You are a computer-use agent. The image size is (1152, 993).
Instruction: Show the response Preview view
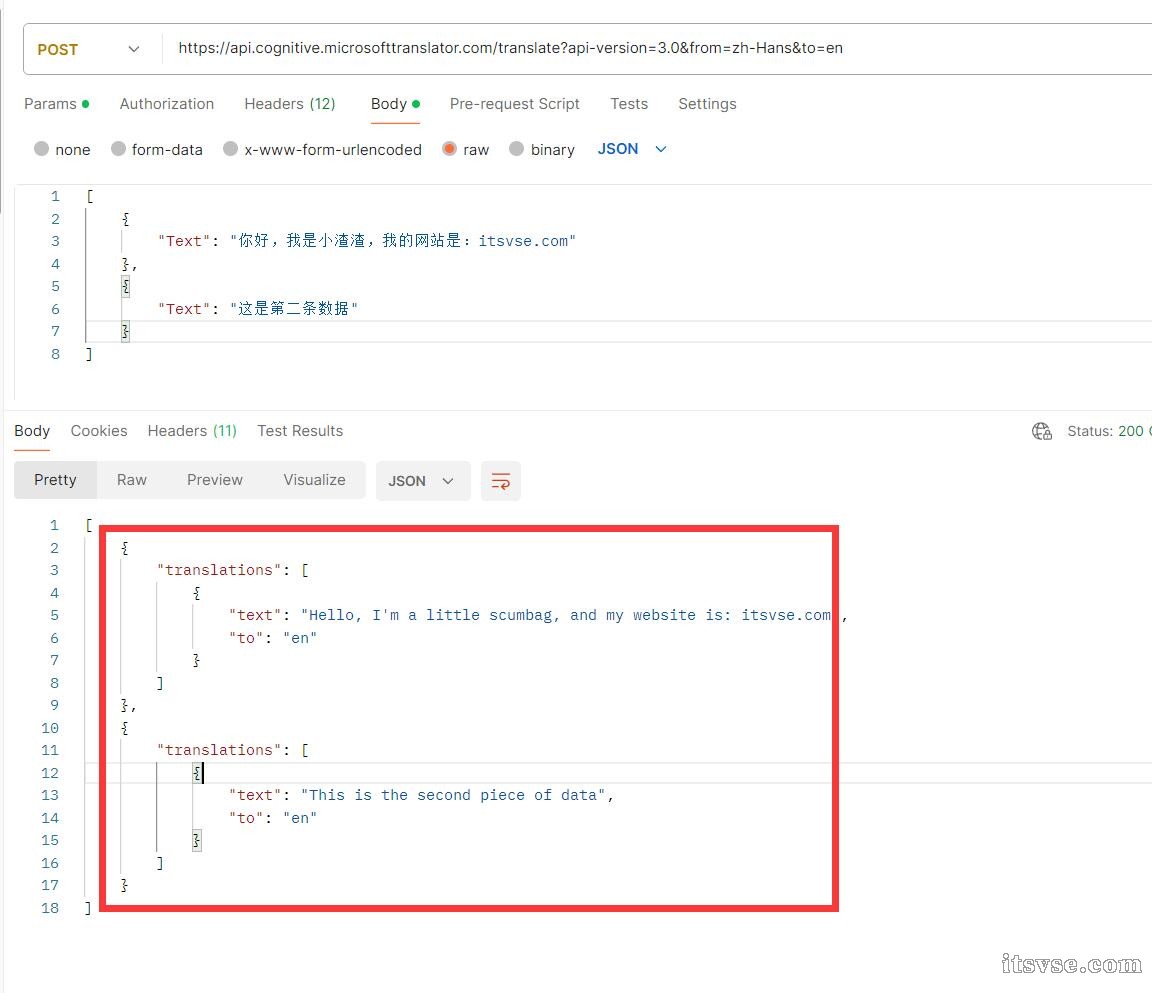pos(214,480)
